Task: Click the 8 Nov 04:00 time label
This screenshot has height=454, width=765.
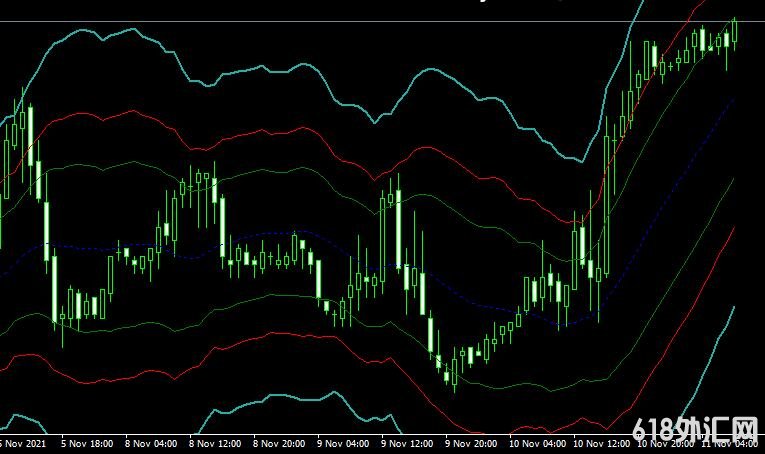Action: click(153, 443)
